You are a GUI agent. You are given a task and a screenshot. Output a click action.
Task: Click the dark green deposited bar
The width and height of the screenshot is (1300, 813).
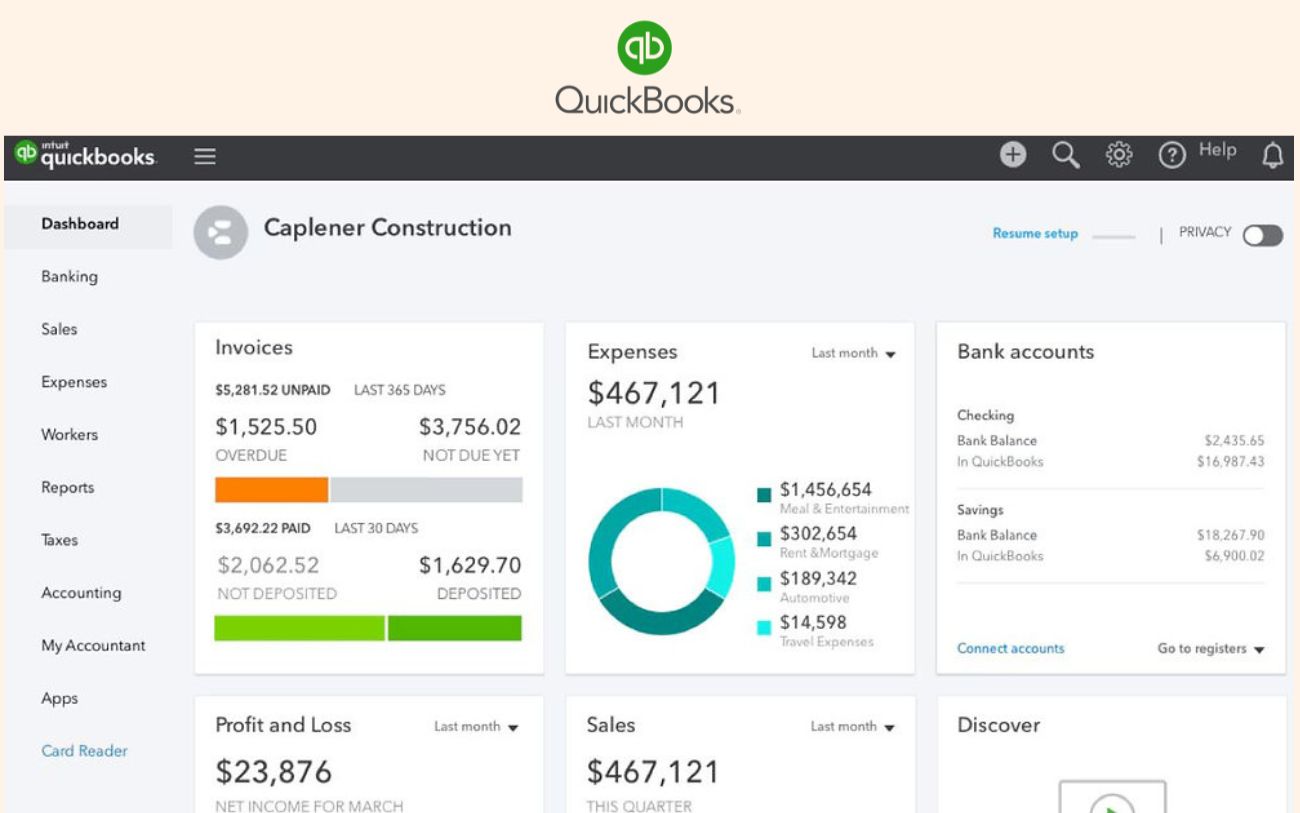(455, 628)
